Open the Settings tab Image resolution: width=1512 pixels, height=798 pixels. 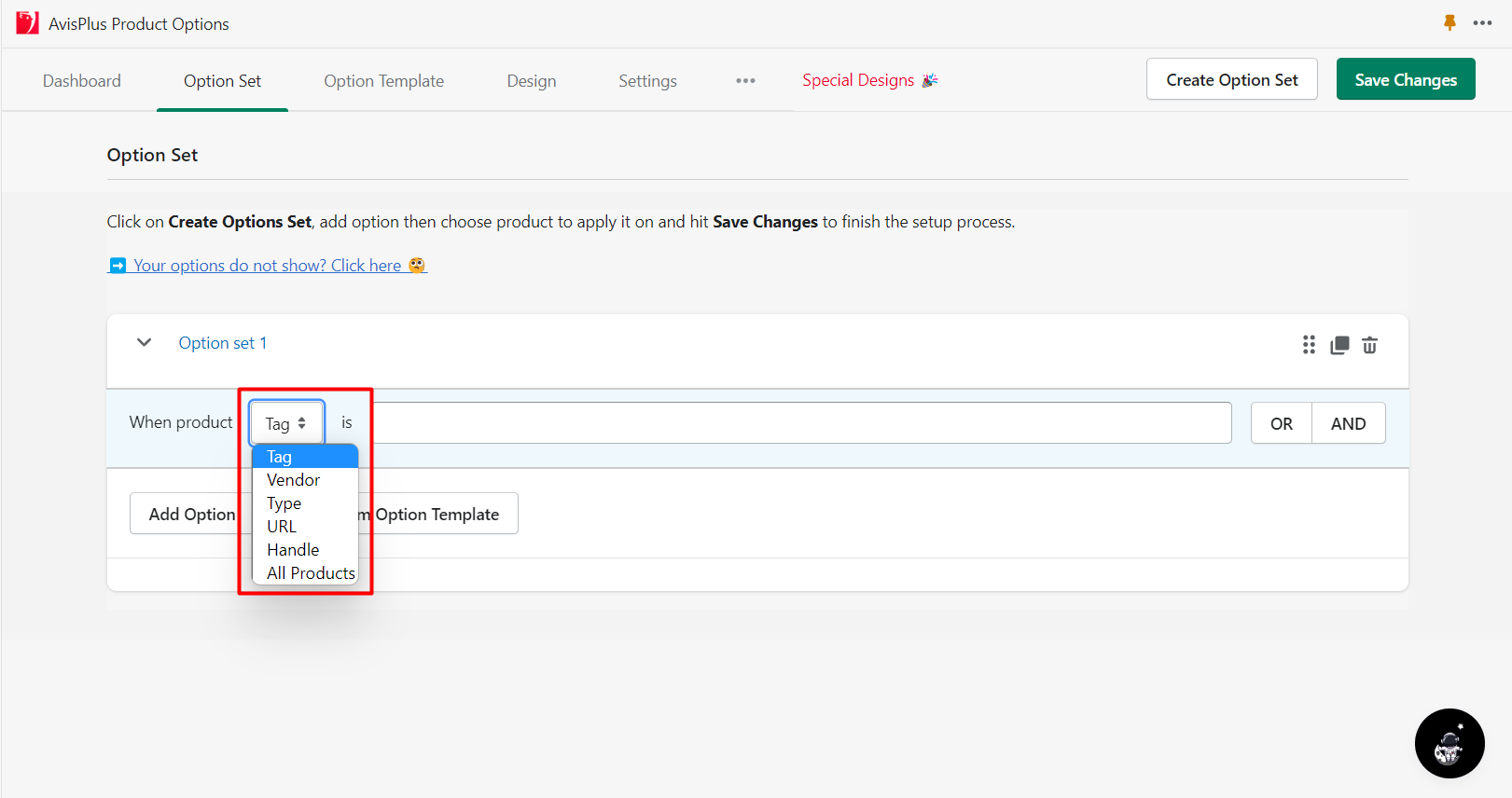pos(647,81)
